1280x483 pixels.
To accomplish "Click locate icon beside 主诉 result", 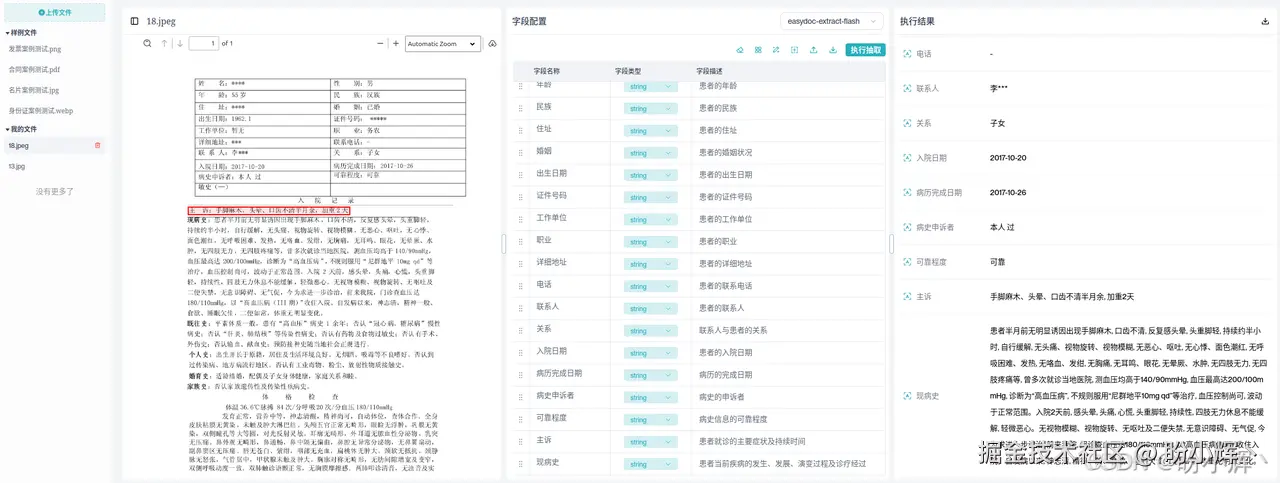I will (907, 296).
